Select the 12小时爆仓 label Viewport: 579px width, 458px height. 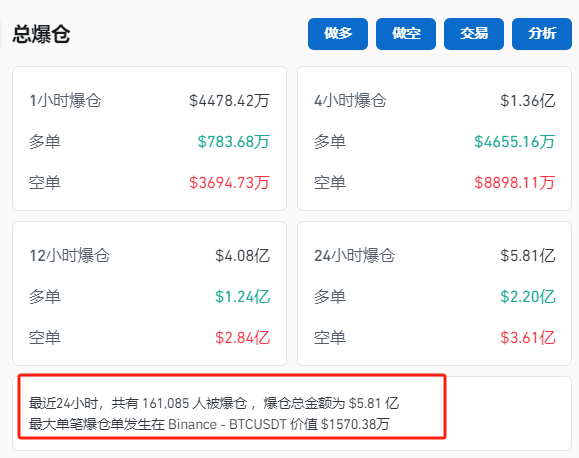(69, 256)
